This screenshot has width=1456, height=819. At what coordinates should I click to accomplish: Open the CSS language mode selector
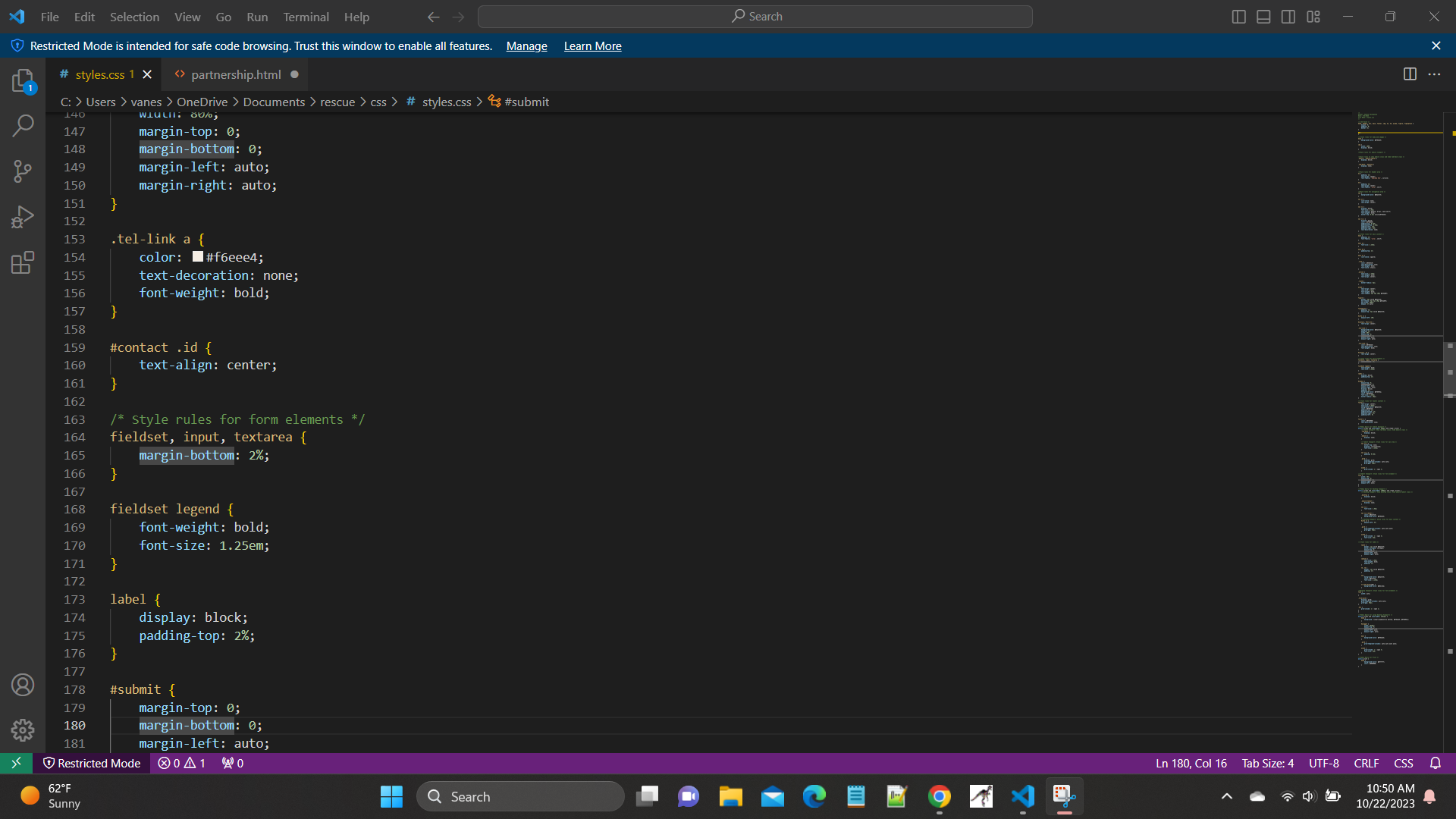coord(1403,763)
